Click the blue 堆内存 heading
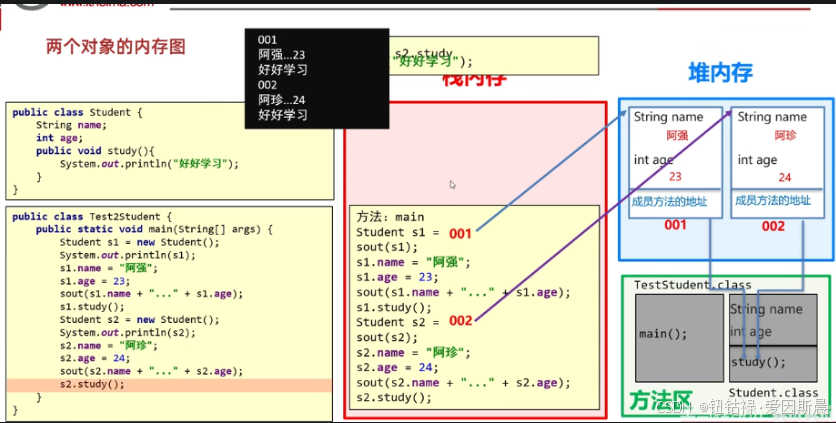Screen dimensions: 836x423 point(720,73)
